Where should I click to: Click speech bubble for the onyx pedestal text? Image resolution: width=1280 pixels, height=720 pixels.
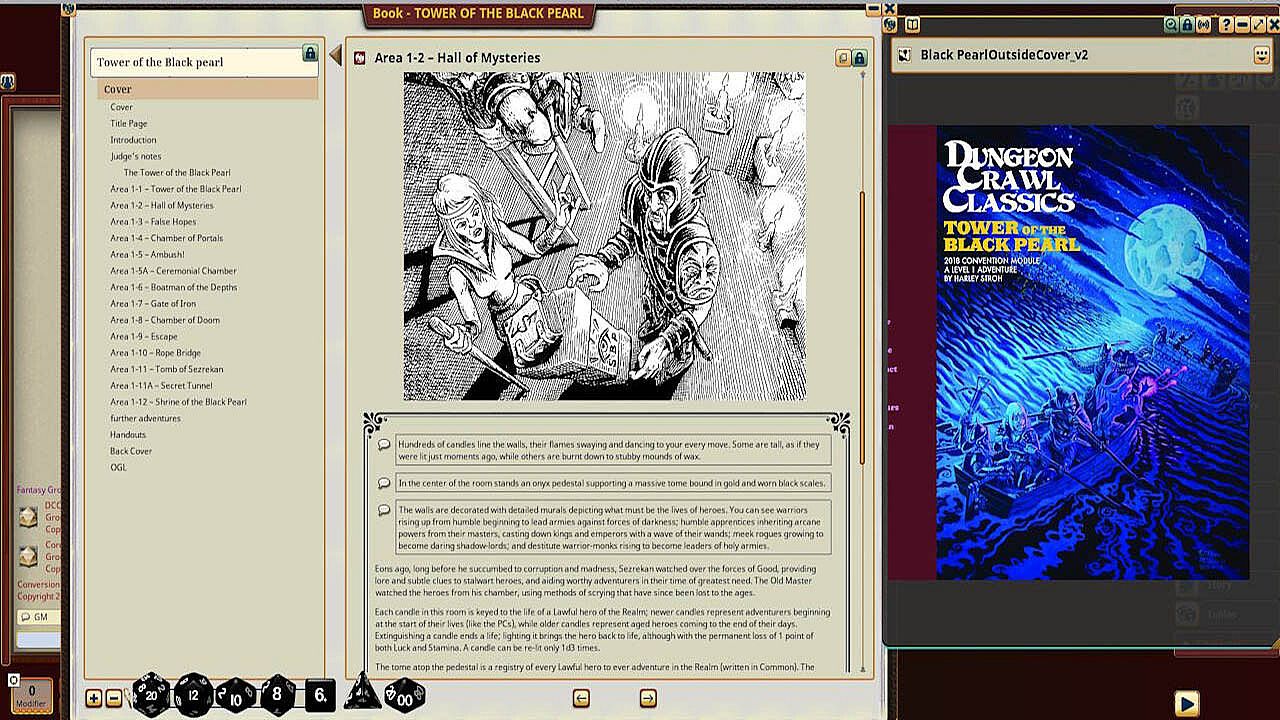point(384,483)
